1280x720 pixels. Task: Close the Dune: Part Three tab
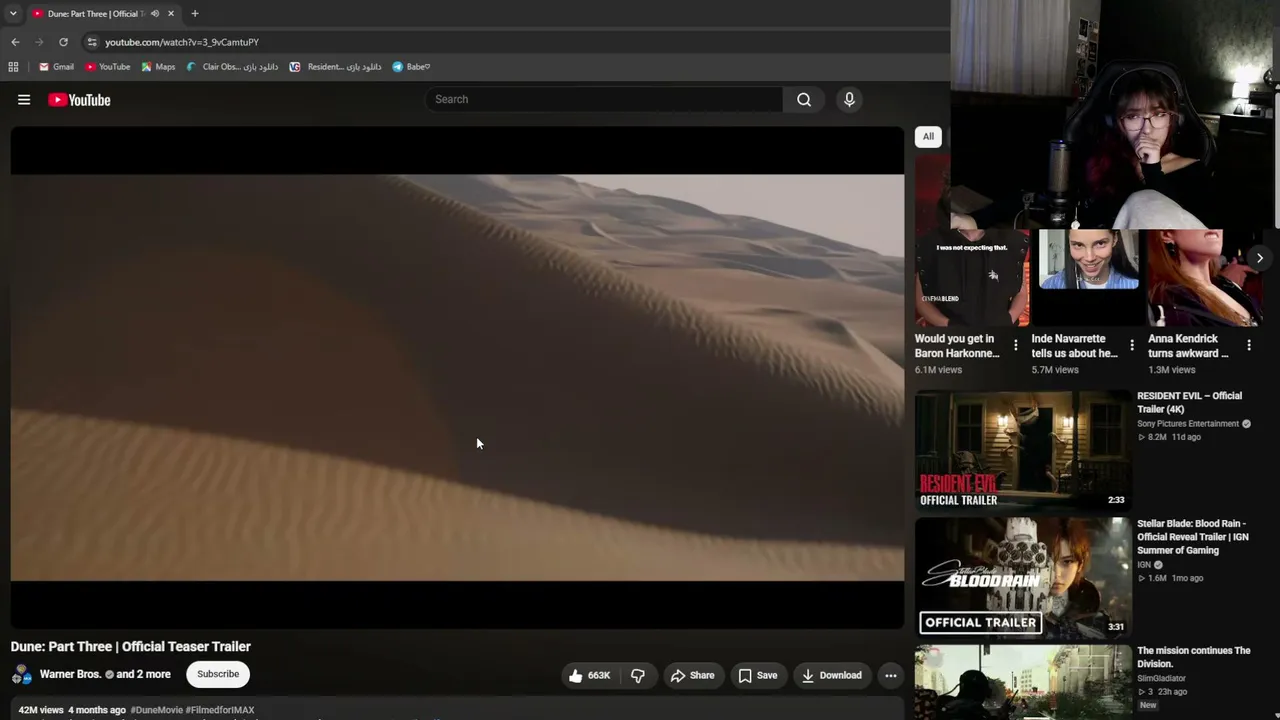coord(171,14)
